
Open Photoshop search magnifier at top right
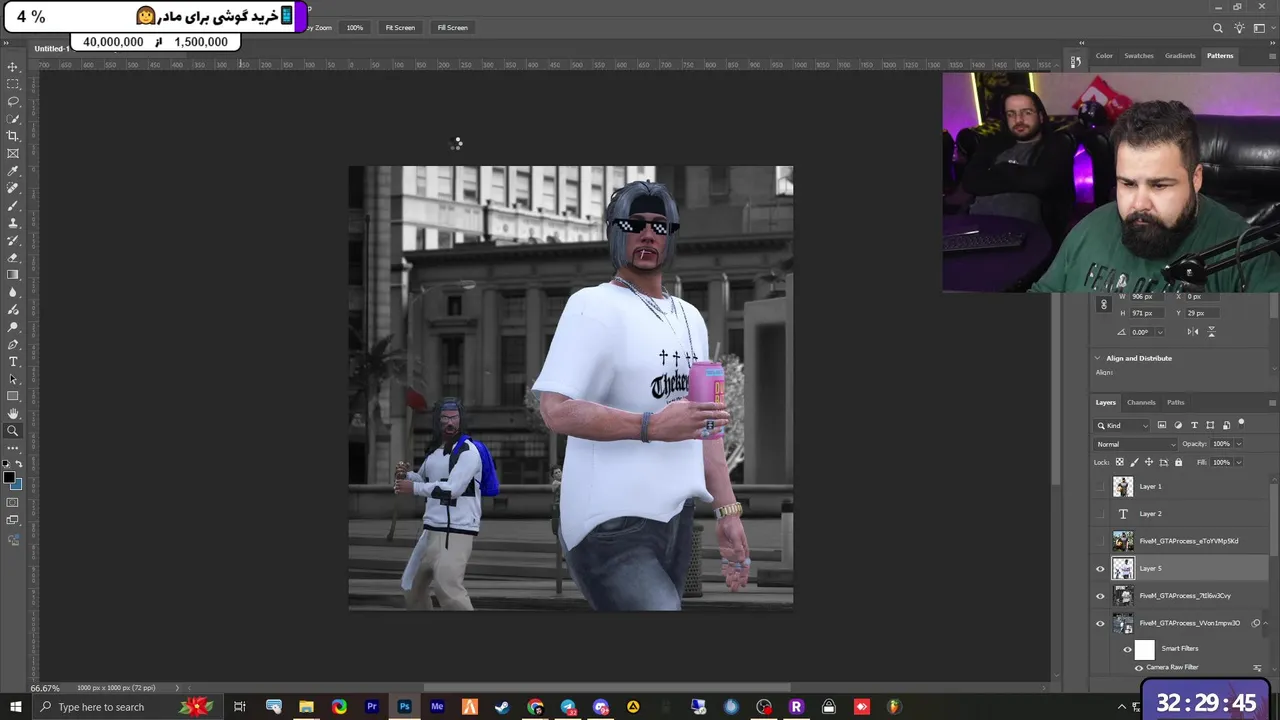click(1218, 28)
